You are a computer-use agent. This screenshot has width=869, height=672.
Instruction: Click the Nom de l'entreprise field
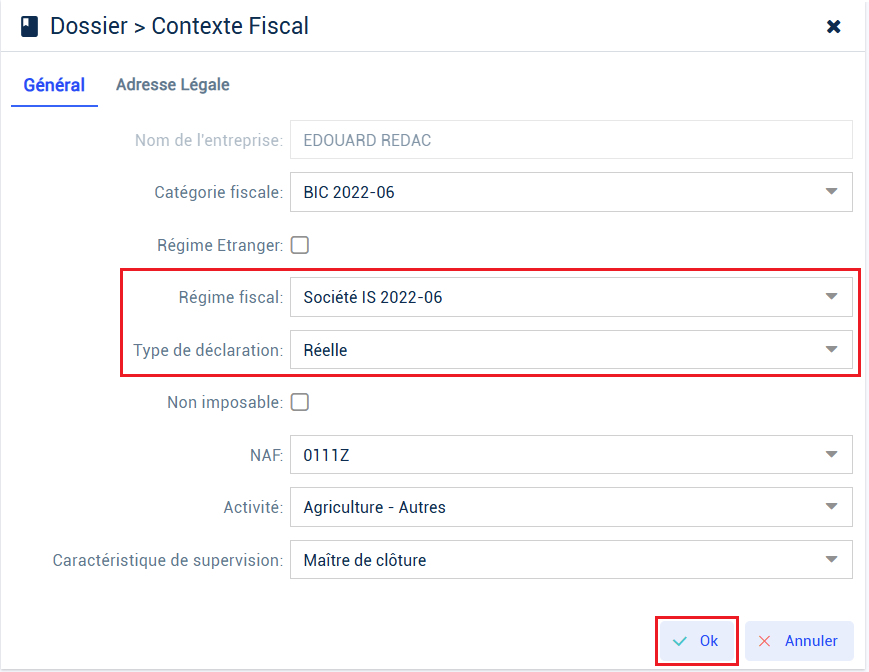coord(571,140)
